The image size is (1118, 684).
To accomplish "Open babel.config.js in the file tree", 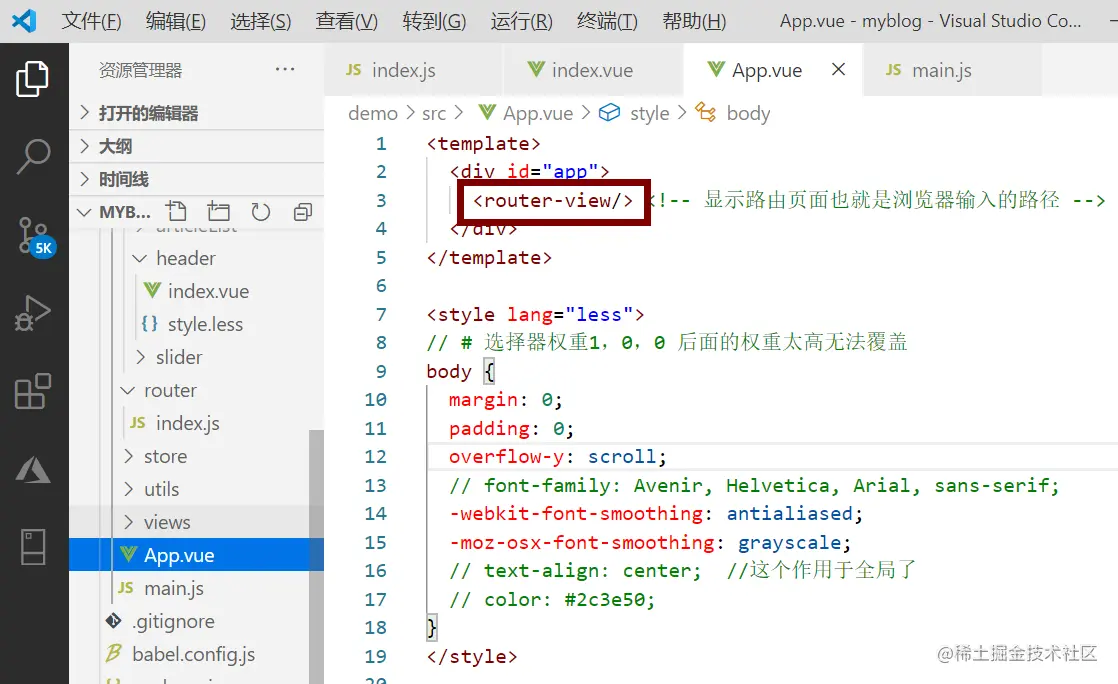I will (x=196, y=654).
